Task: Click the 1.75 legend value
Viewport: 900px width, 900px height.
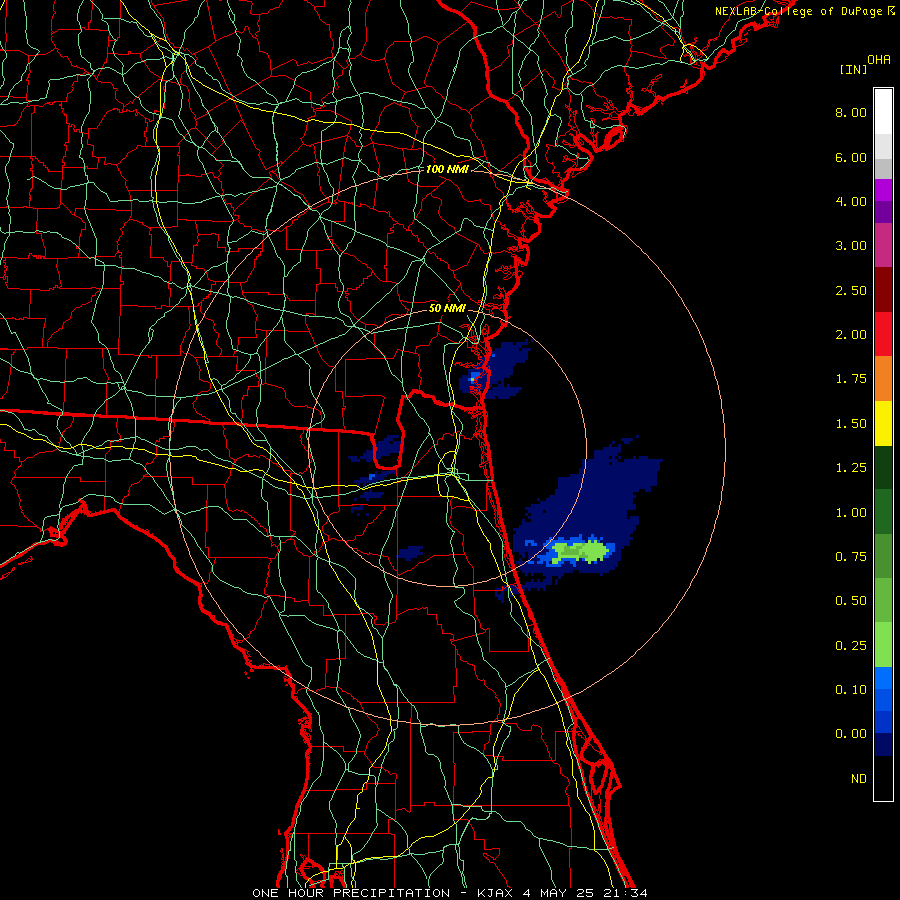Action: [851, 379]
